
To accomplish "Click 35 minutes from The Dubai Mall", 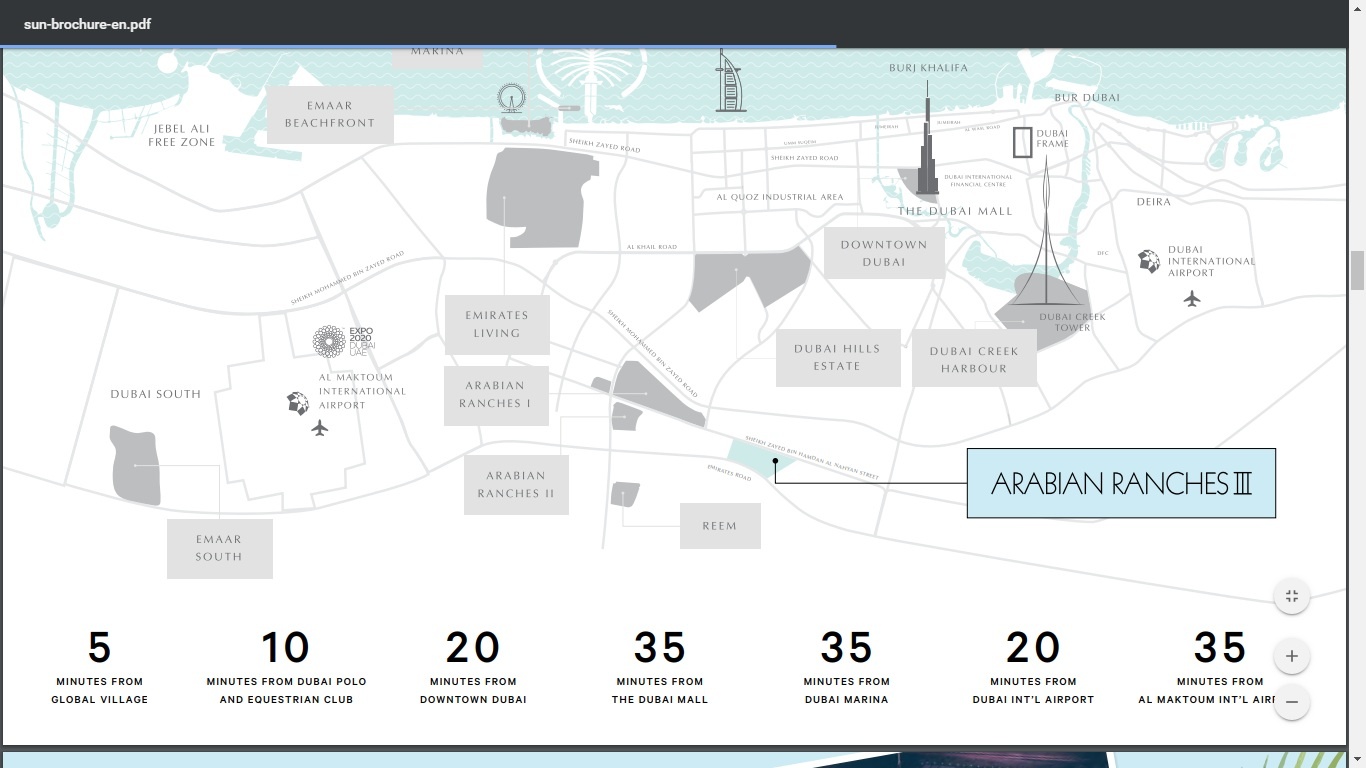I will tap(660, 667).
